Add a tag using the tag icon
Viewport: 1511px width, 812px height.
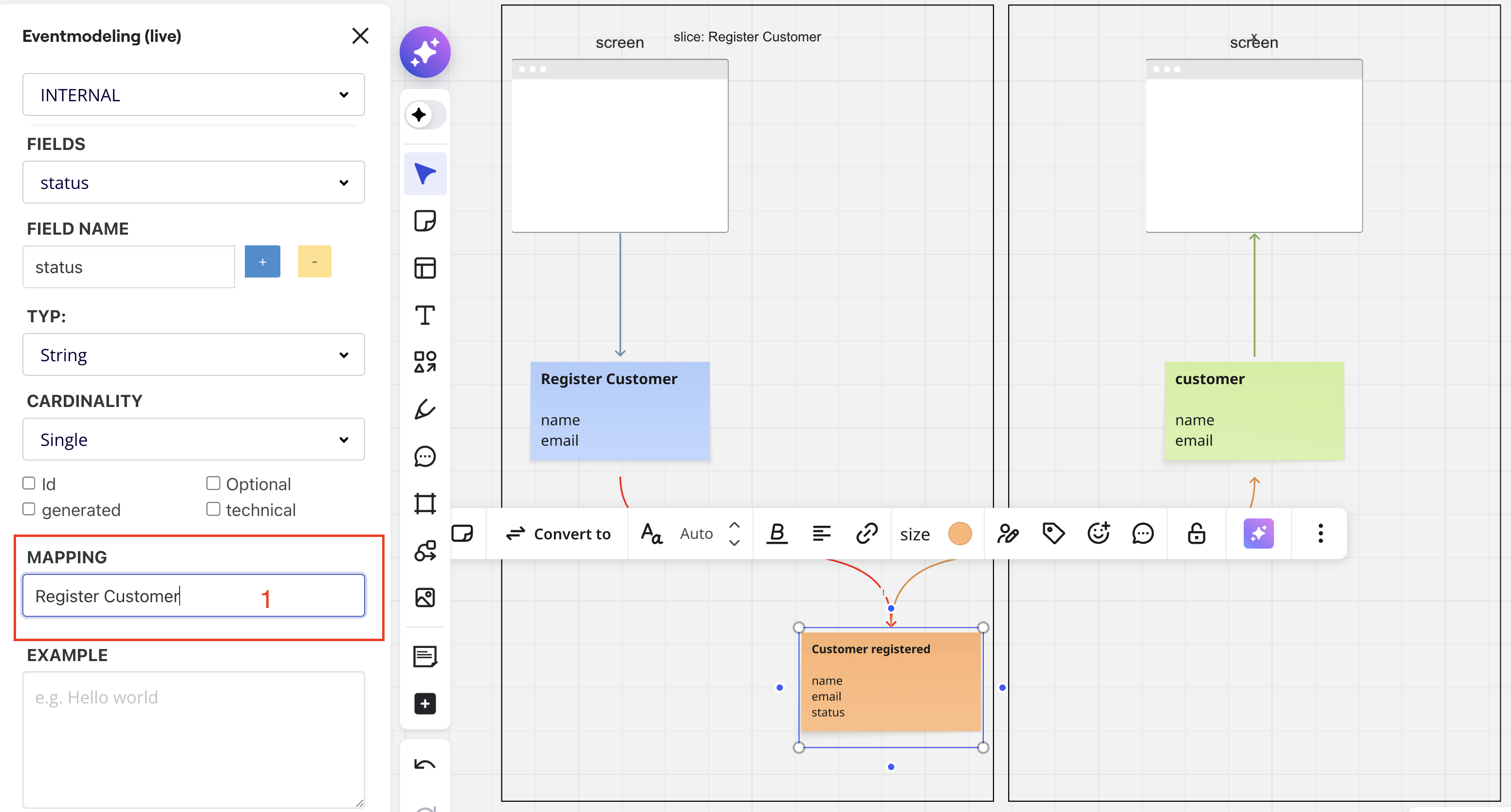tap(1053, 534)
